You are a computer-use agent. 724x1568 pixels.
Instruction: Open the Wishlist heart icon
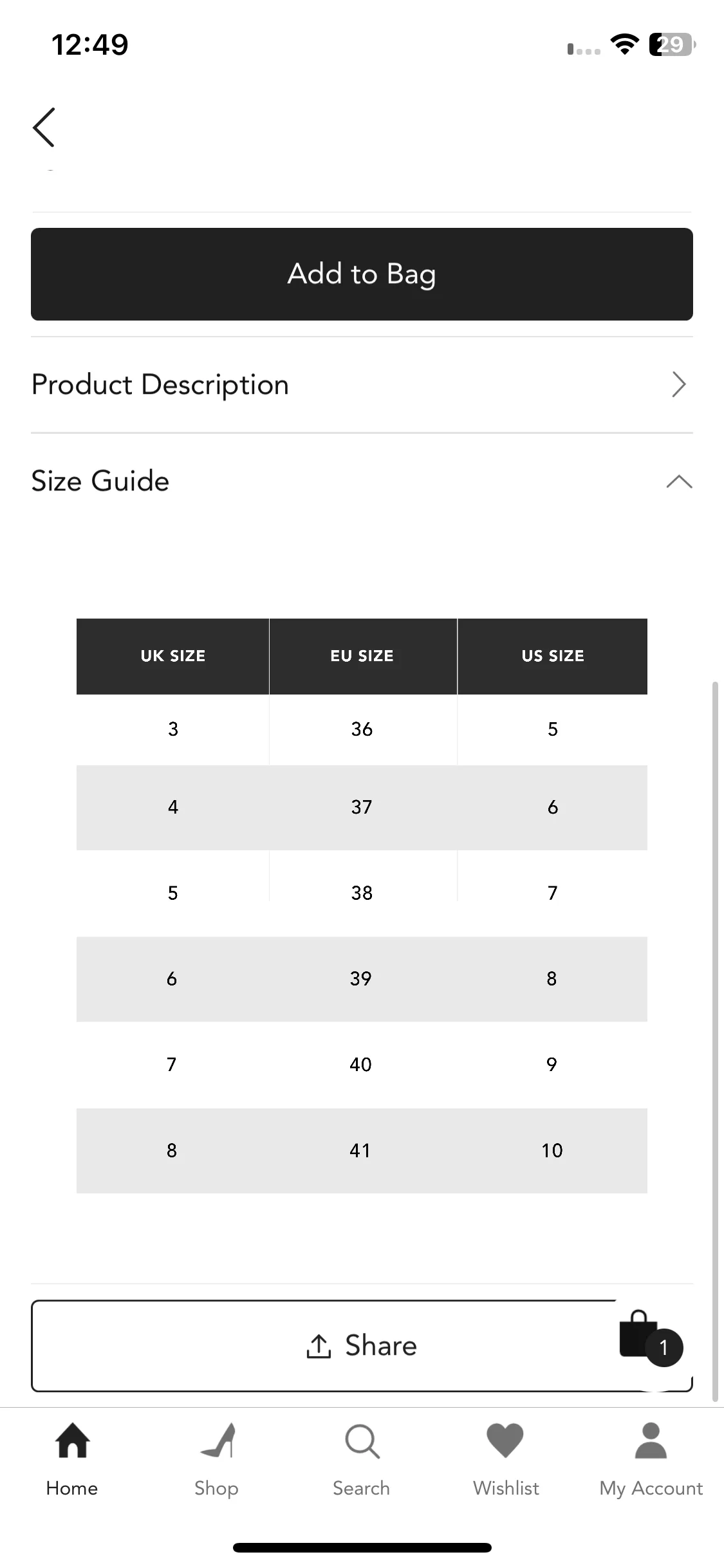coord(506,1440)
